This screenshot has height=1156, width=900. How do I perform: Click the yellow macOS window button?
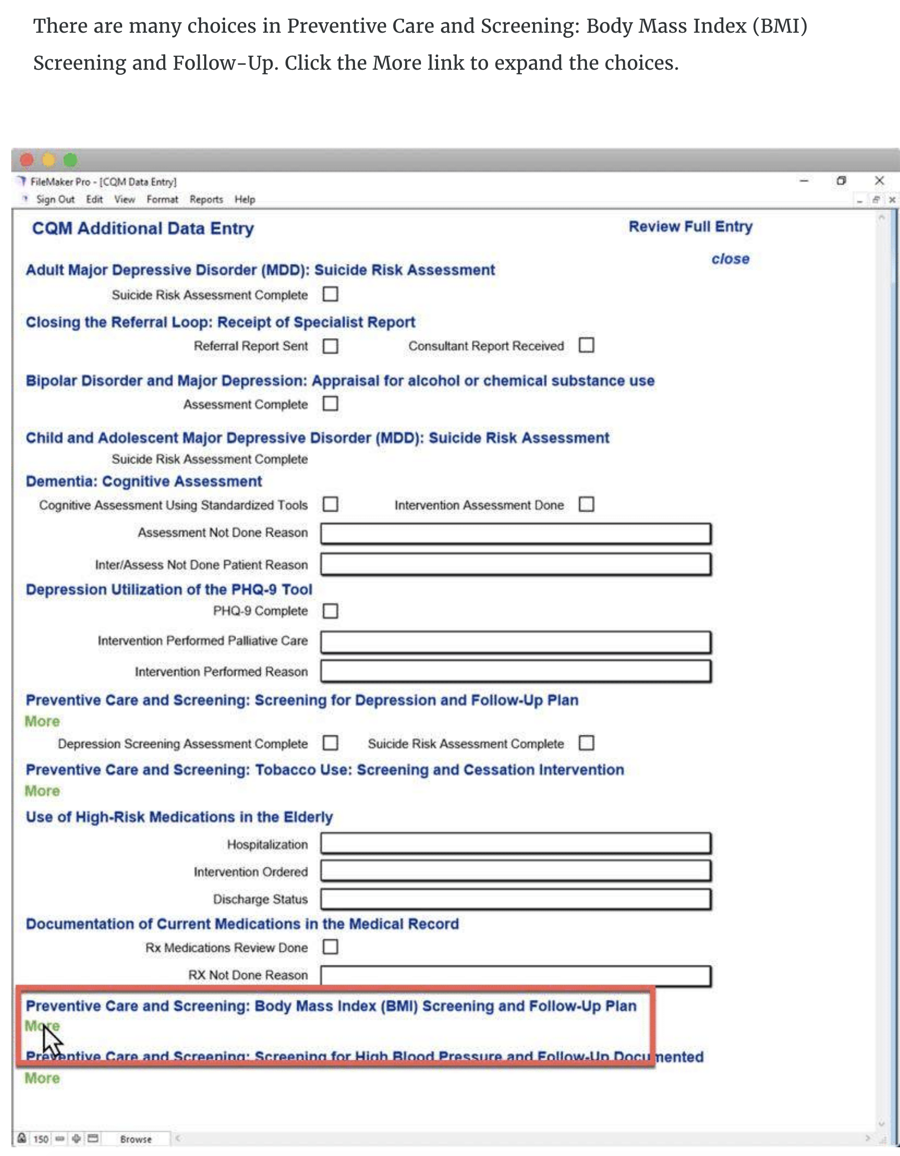tap(48, 160)
